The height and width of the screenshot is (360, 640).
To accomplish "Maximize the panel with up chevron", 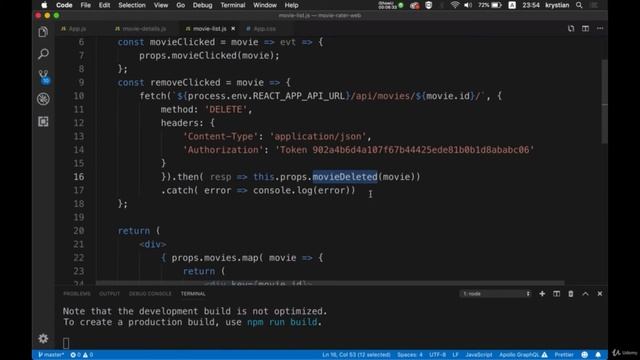I will pos(585,293).
